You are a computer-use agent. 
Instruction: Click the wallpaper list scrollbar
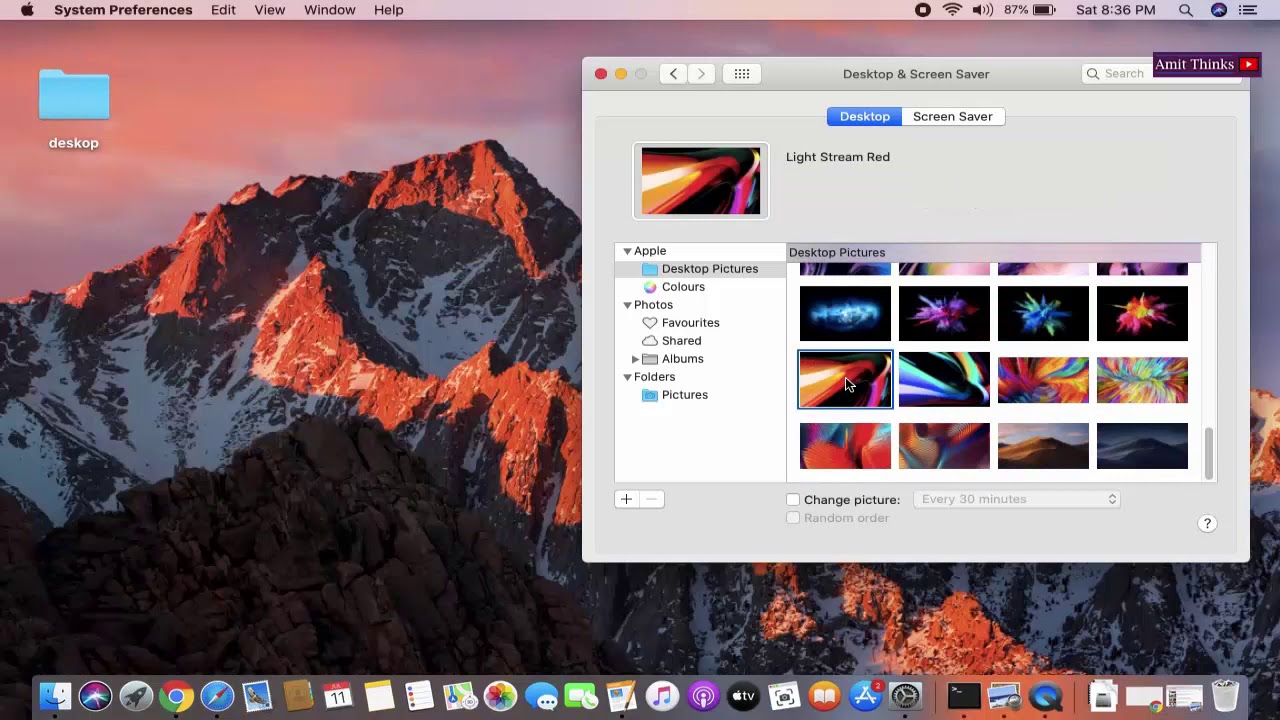pyautogui.click(x=1209, y=453)
